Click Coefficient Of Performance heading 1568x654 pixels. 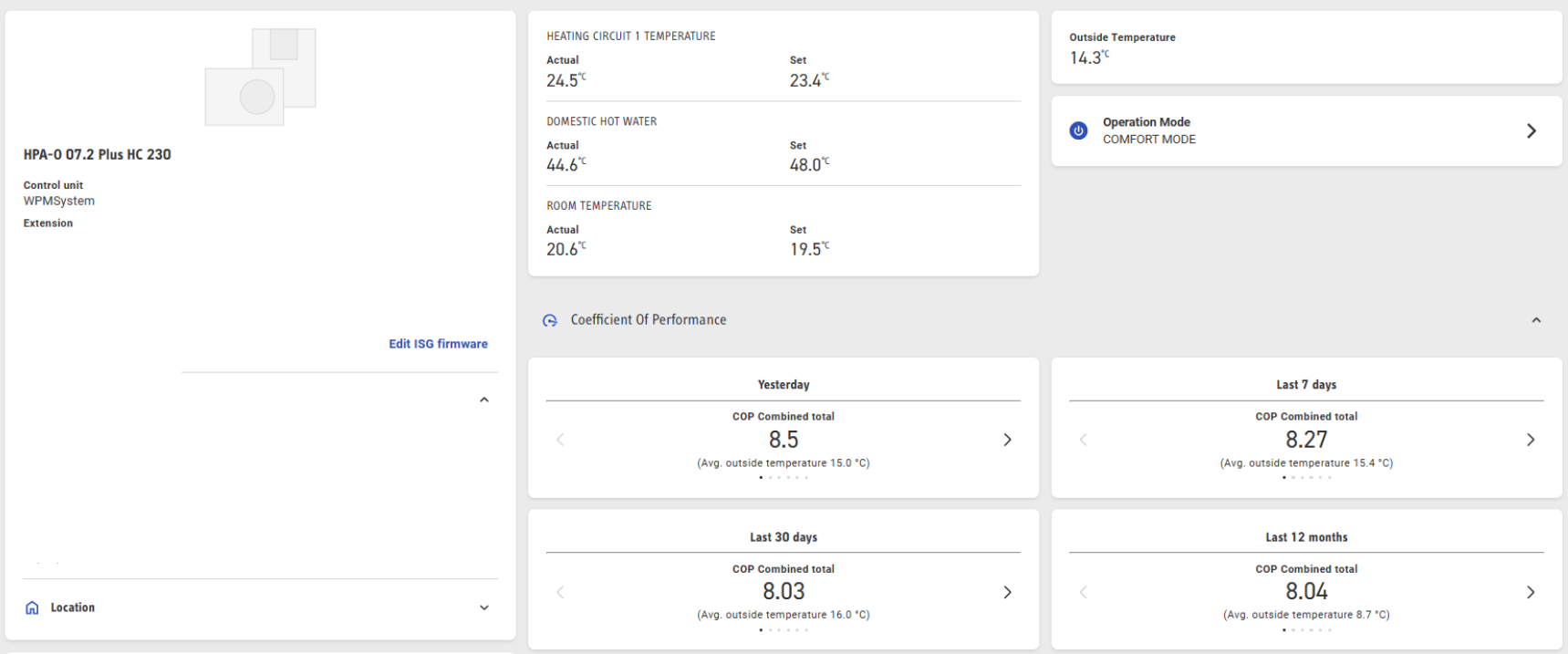pyautogui.click(x=649, y=320)
